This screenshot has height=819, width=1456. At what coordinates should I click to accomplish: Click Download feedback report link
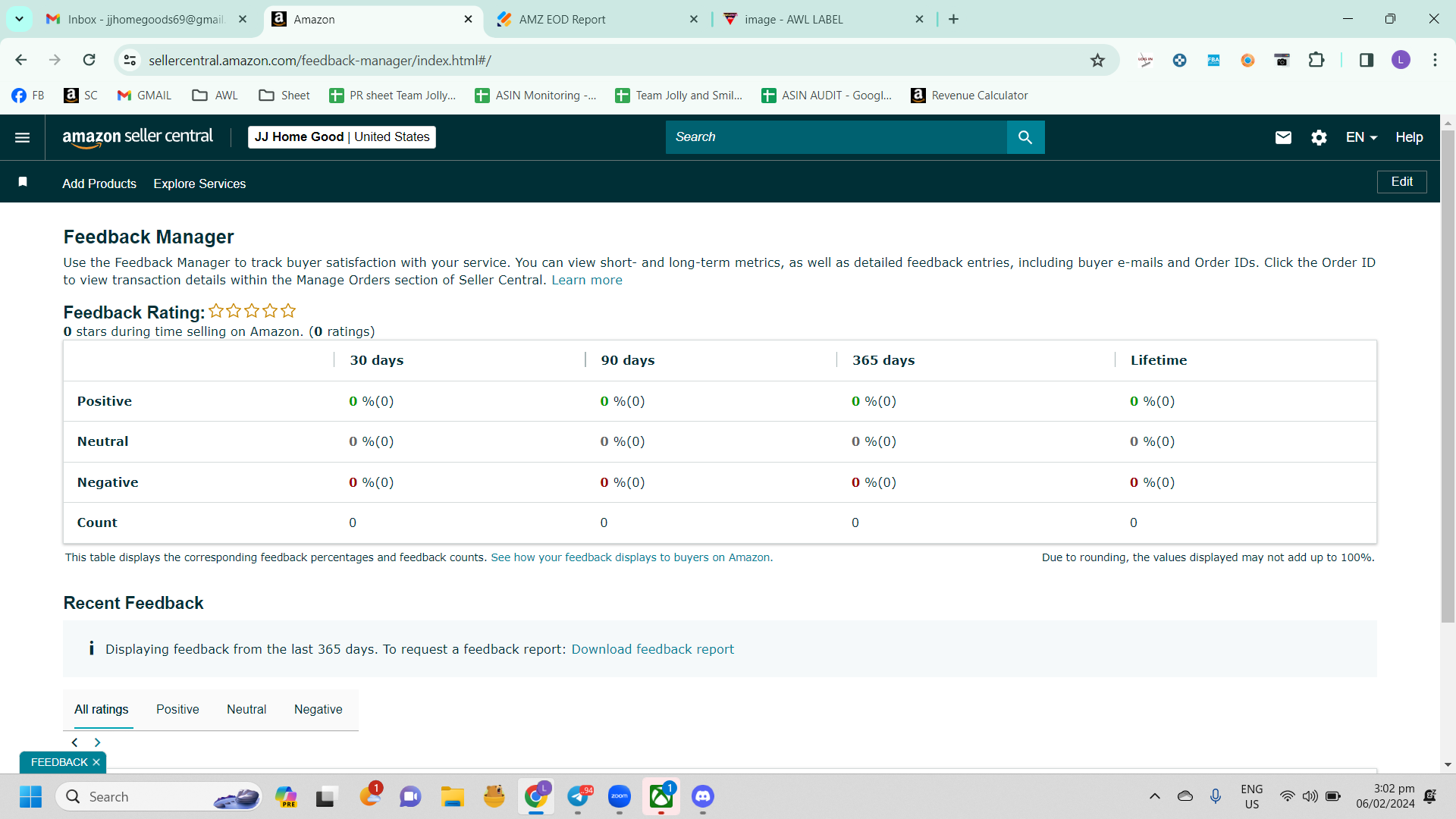coord(653,649)
